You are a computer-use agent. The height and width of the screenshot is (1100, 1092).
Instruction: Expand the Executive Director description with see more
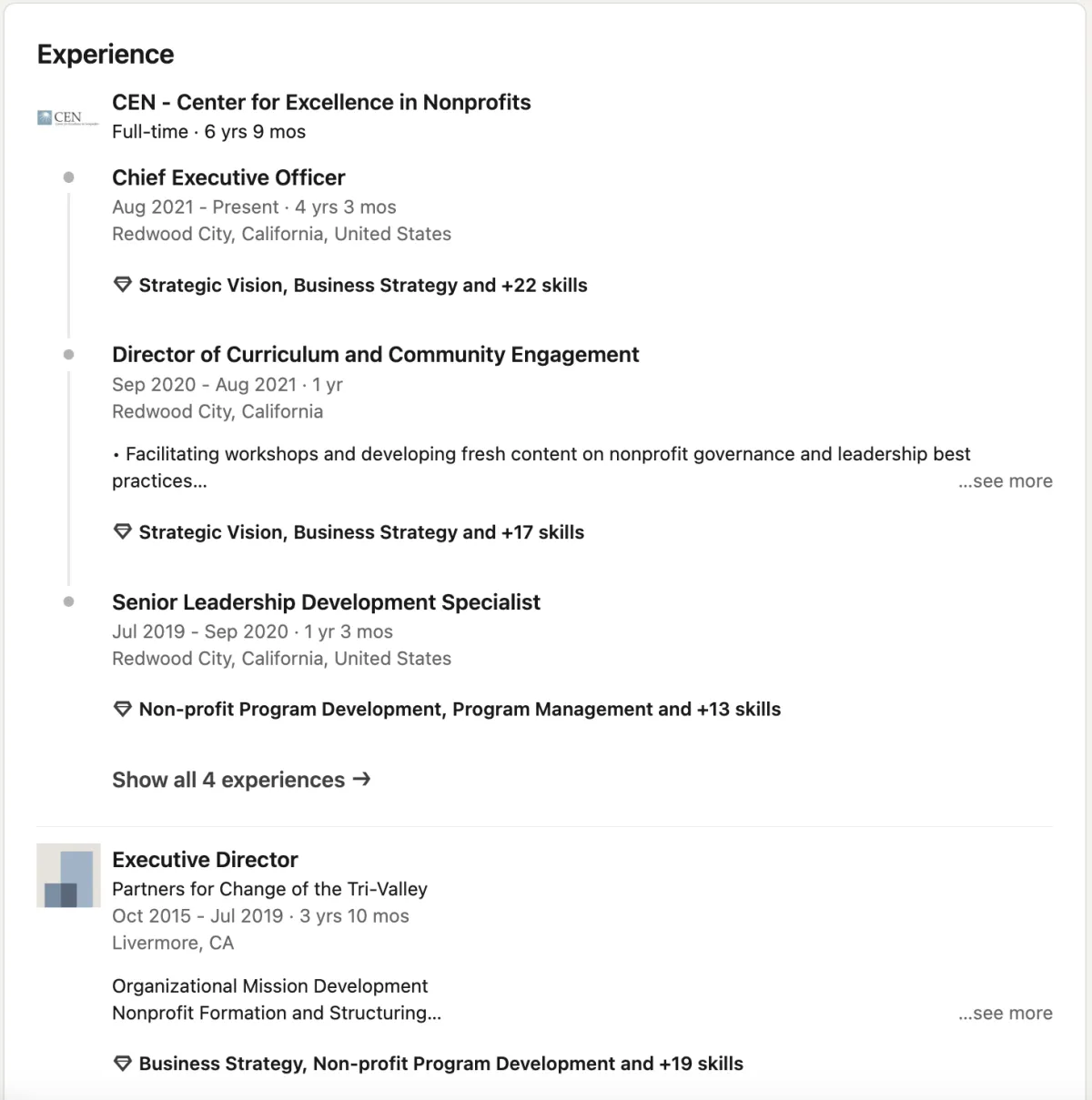pos(1005,1014)
